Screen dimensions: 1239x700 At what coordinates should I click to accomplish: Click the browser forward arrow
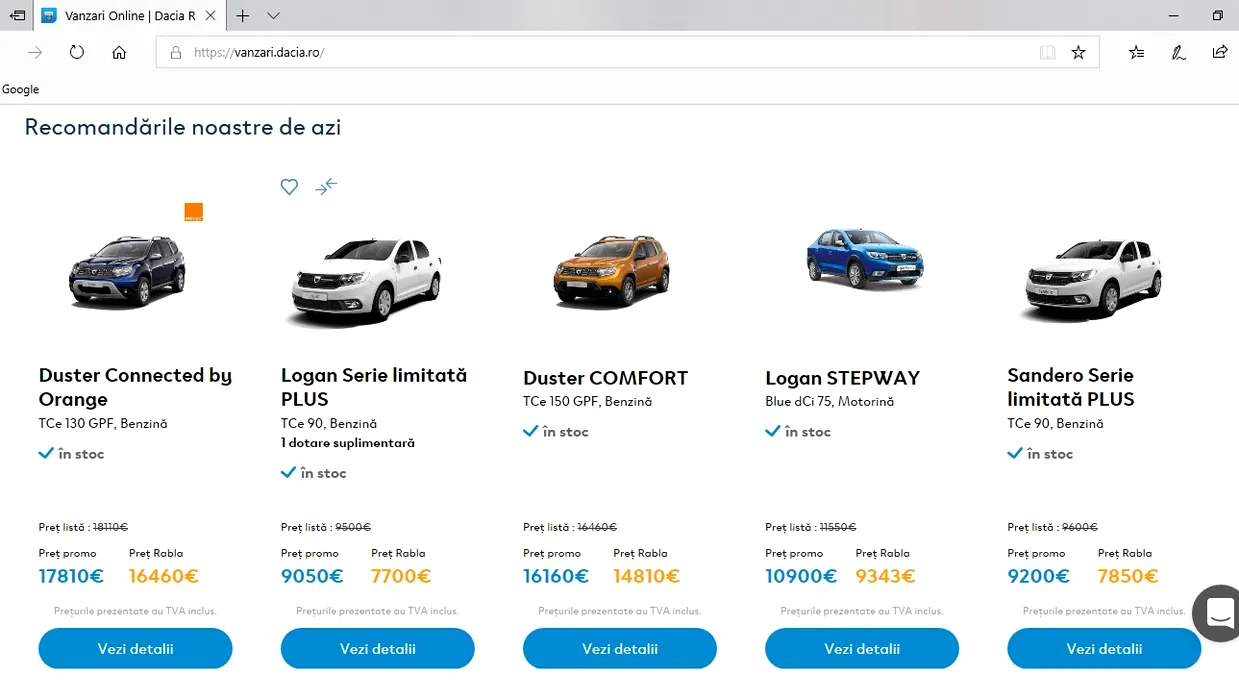click(35, 52)
